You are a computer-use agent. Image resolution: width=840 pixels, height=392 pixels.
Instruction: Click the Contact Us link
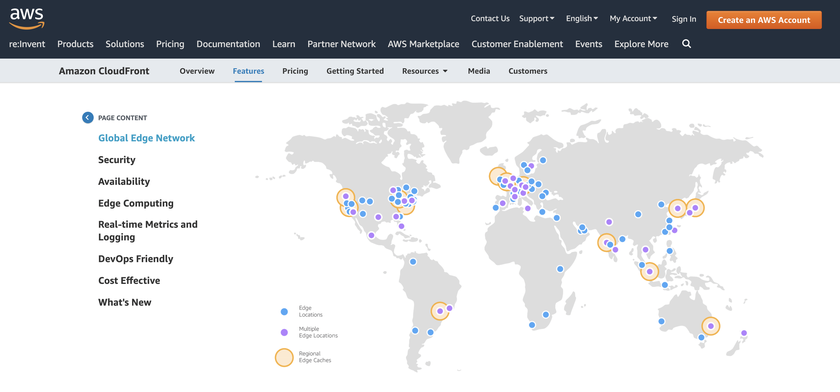click(x=490, y=18)
